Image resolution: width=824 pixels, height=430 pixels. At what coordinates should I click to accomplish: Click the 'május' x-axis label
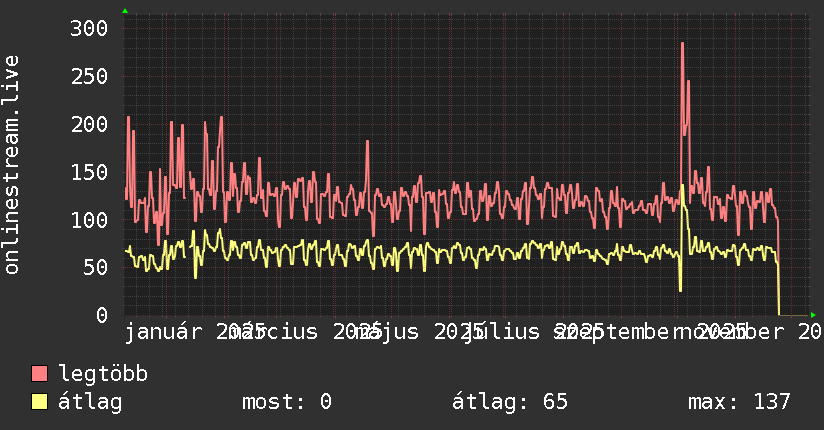(387, 332)
